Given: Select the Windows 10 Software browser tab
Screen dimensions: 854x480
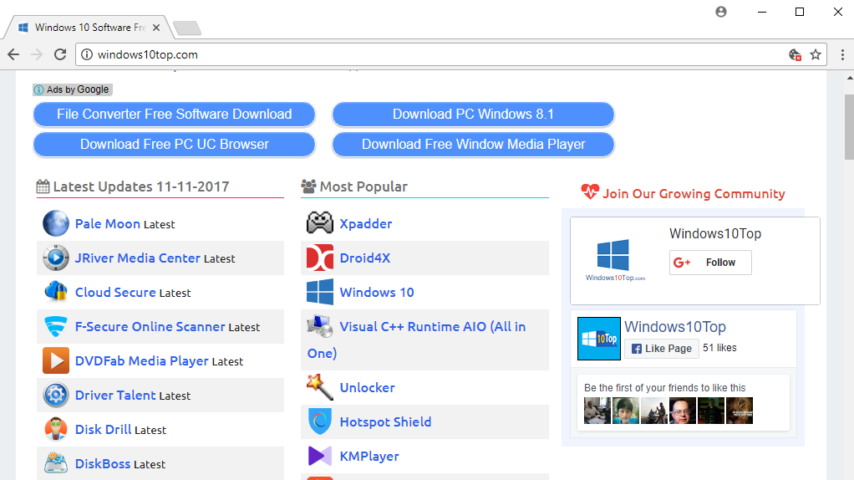Looking at the screenshot, I should pyautogui.click(x=89, y=27).
